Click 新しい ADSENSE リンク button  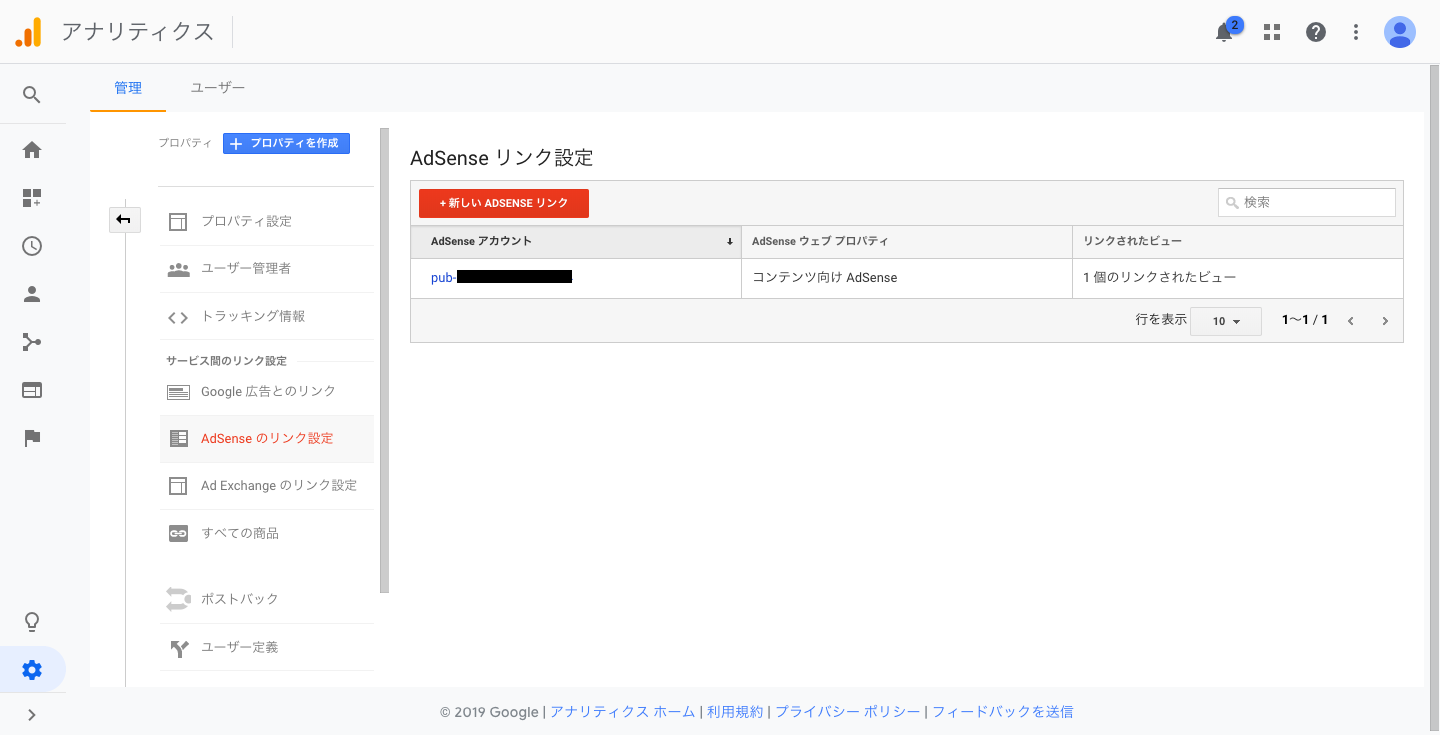(x=504, y=203)
